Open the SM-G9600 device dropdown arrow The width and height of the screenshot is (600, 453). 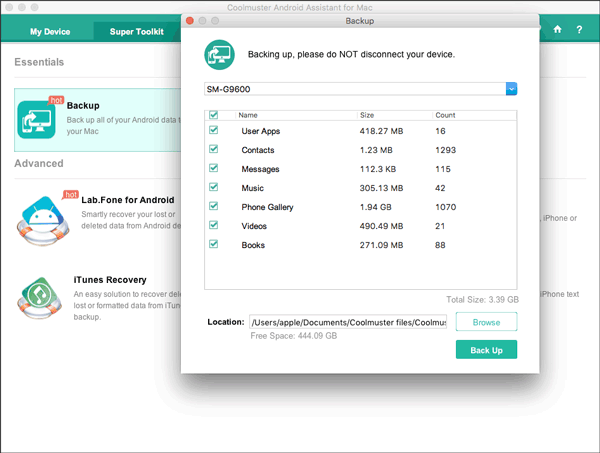click(511, 89)
